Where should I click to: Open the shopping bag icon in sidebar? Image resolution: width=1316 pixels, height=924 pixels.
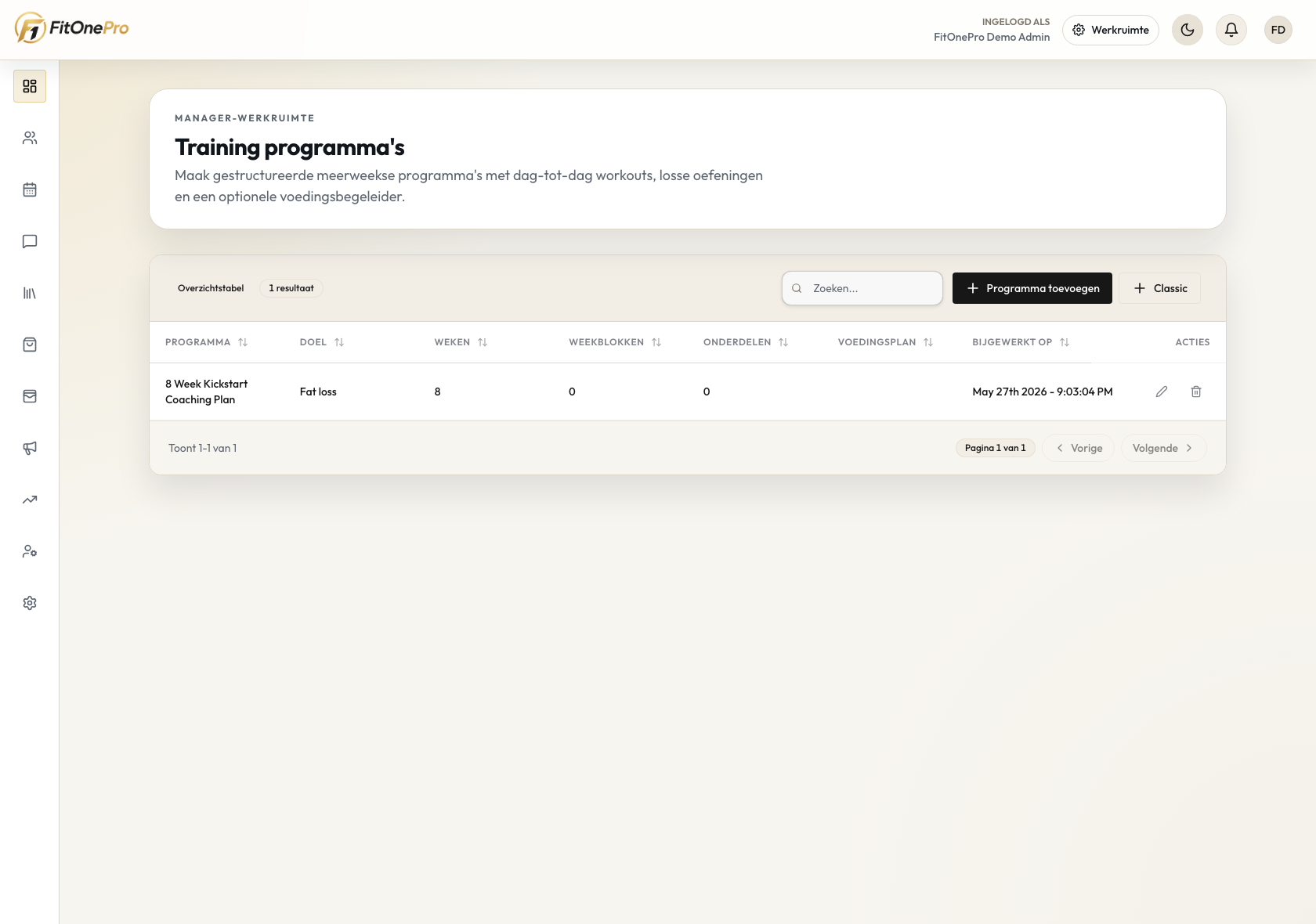30,345
